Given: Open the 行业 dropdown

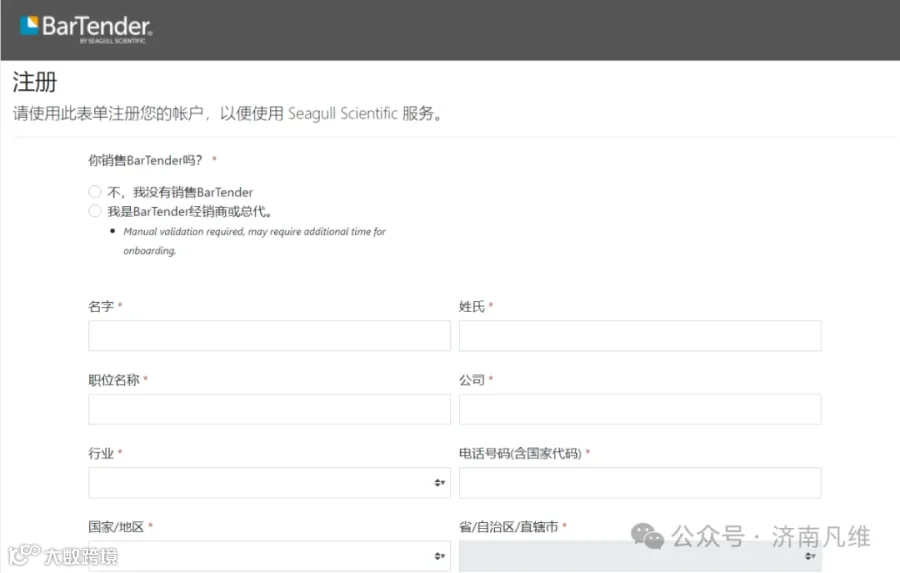Looking at the screenshot, I should (x=269, y=483).
